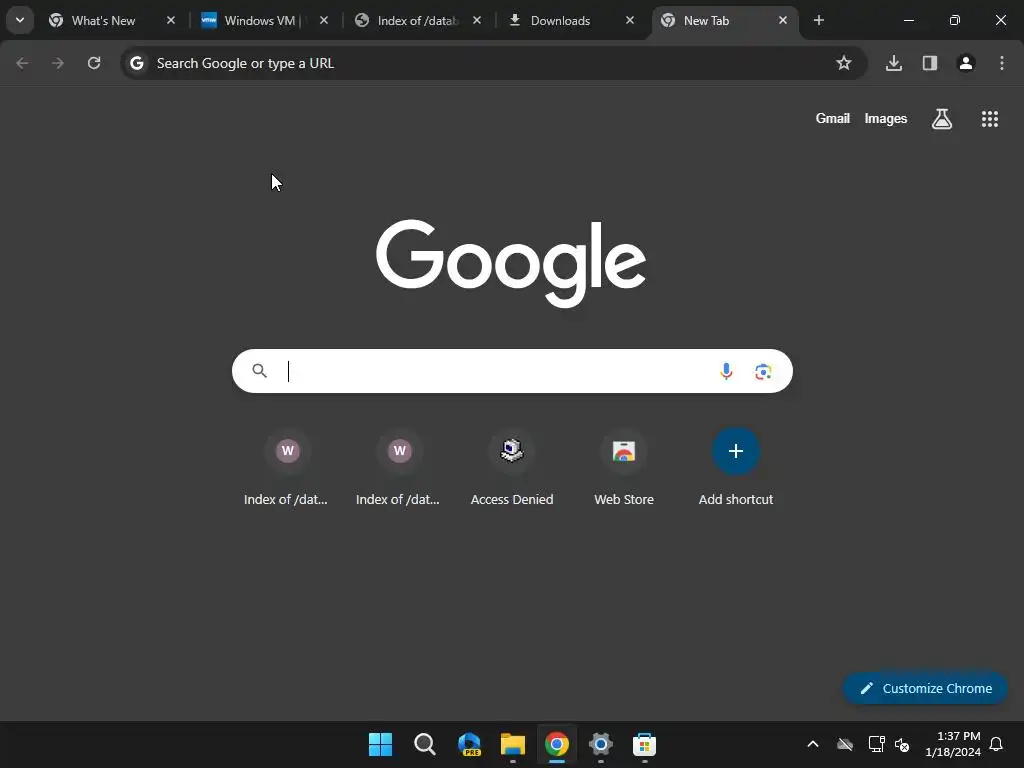Open the notifications bell icon
1024x768 pixels.
(x=997, y=744)
